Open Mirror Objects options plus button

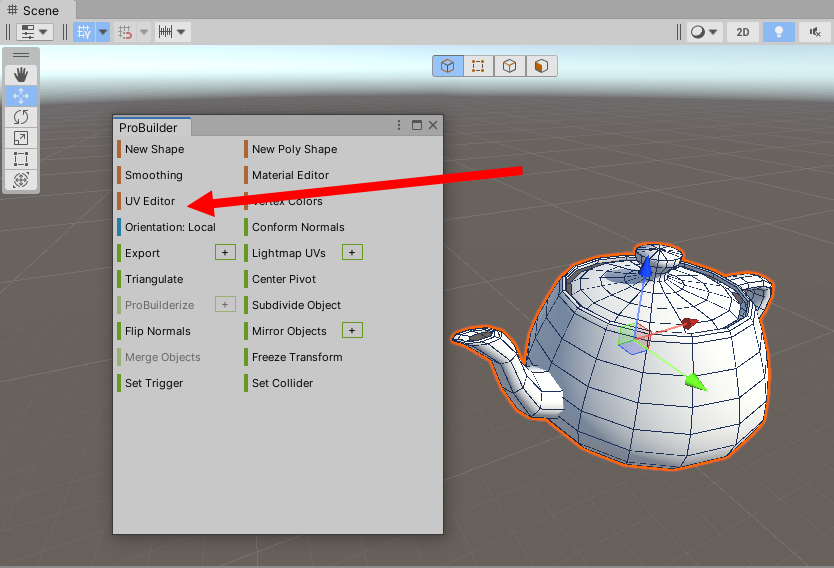352,331
